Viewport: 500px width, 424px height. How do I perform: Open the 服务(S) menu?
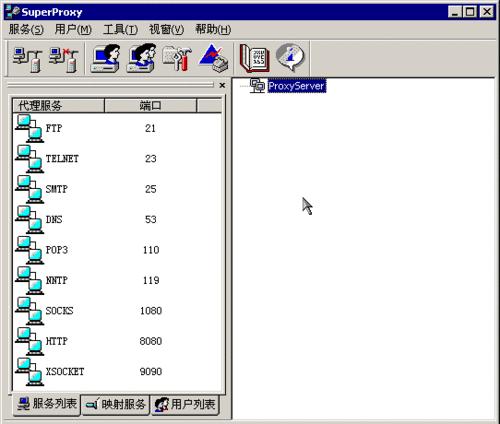point(26,30)
